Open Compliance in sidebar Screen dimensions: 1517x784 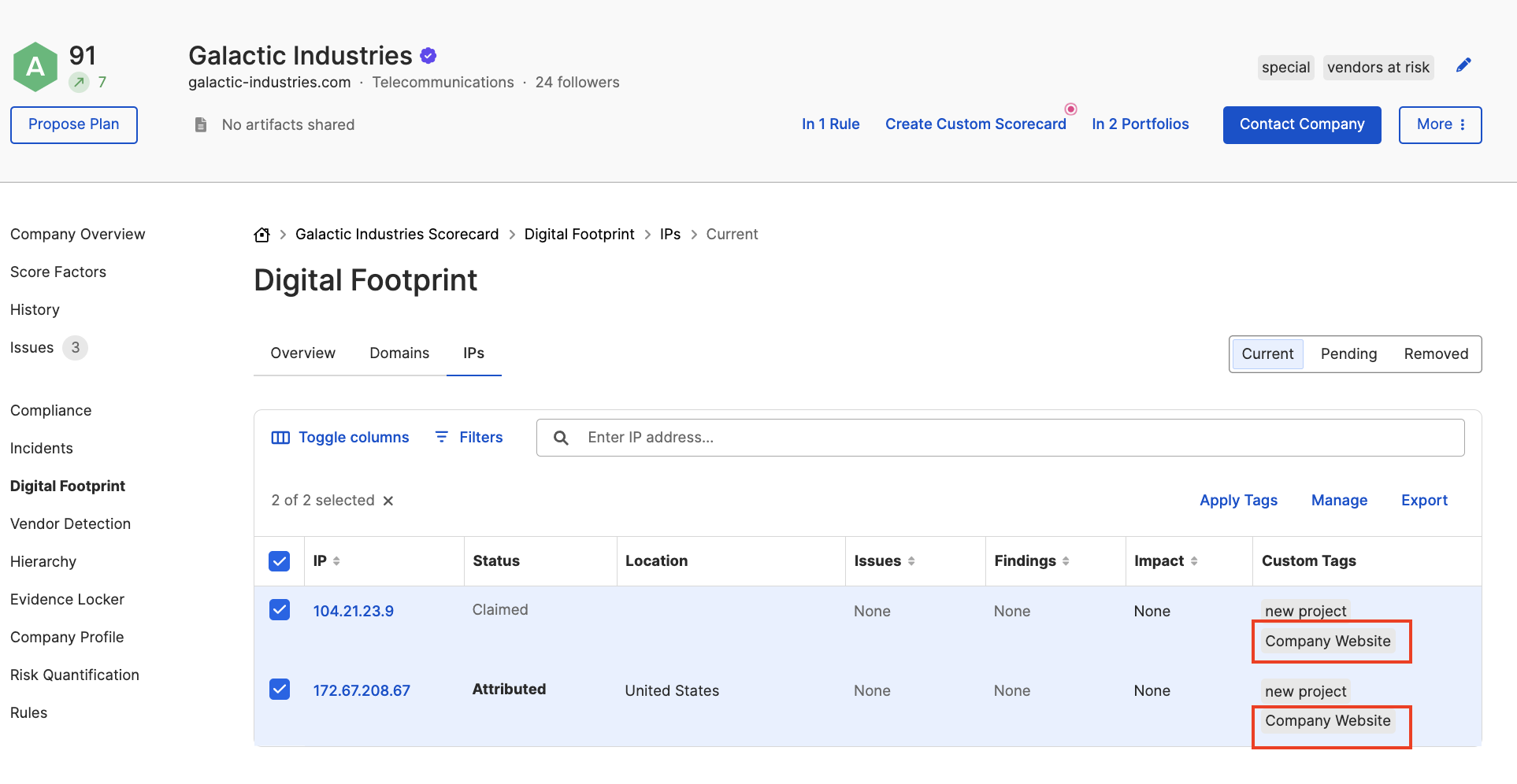tap(51, 411)
